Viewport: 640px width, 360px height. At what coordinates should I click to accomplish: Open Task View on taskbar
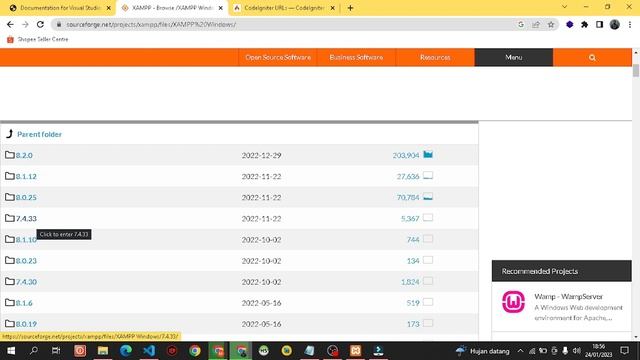56,351
